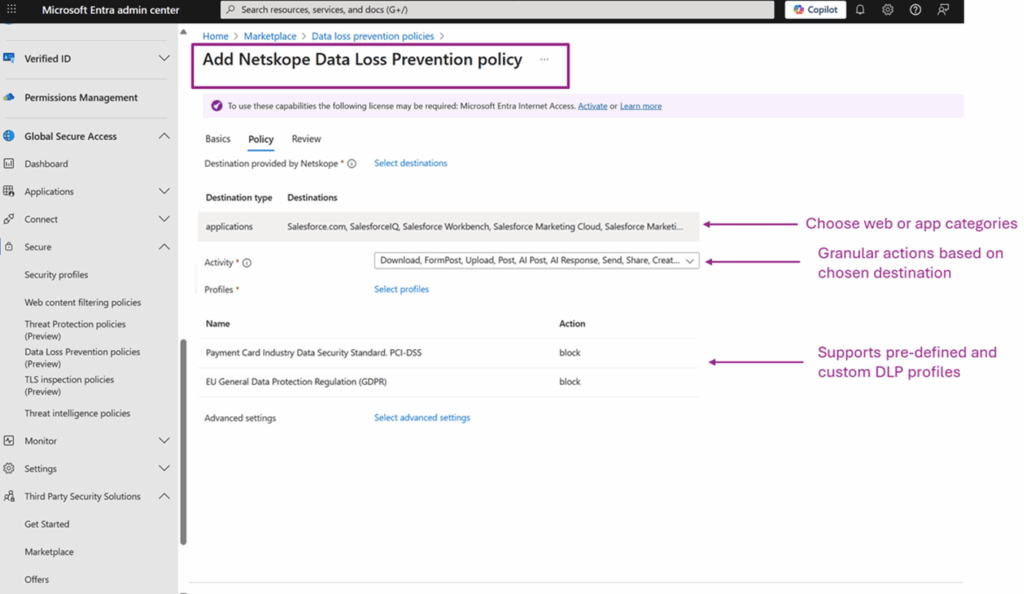This screenshot has width=1024, height=594.
Task: Click the search resources input field
Action: click(497, 10)
